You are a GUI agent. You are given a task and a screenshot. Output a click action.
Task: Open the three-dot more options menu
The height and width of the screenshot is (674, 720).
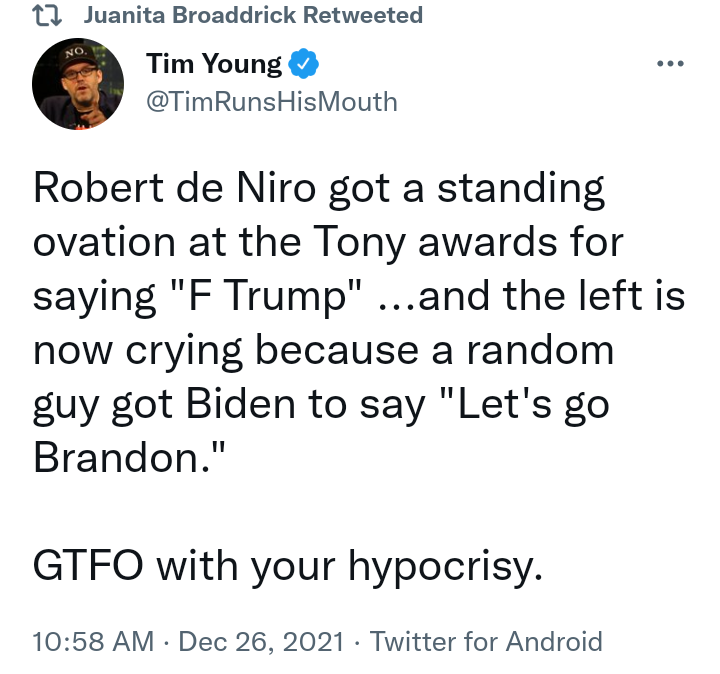(x=670, y=63)
